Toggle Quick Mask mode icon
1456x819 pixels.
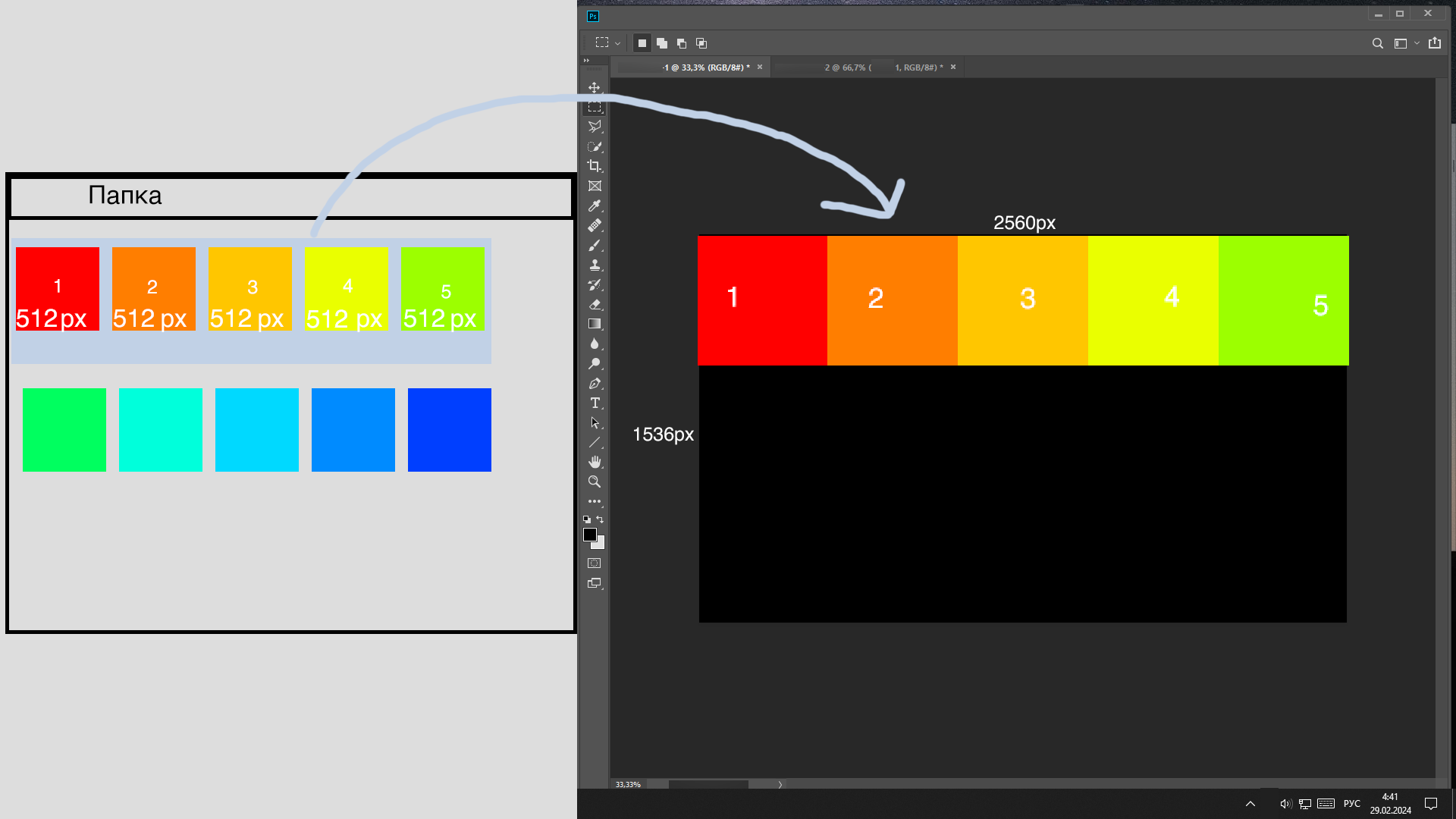tap(595, 563)
